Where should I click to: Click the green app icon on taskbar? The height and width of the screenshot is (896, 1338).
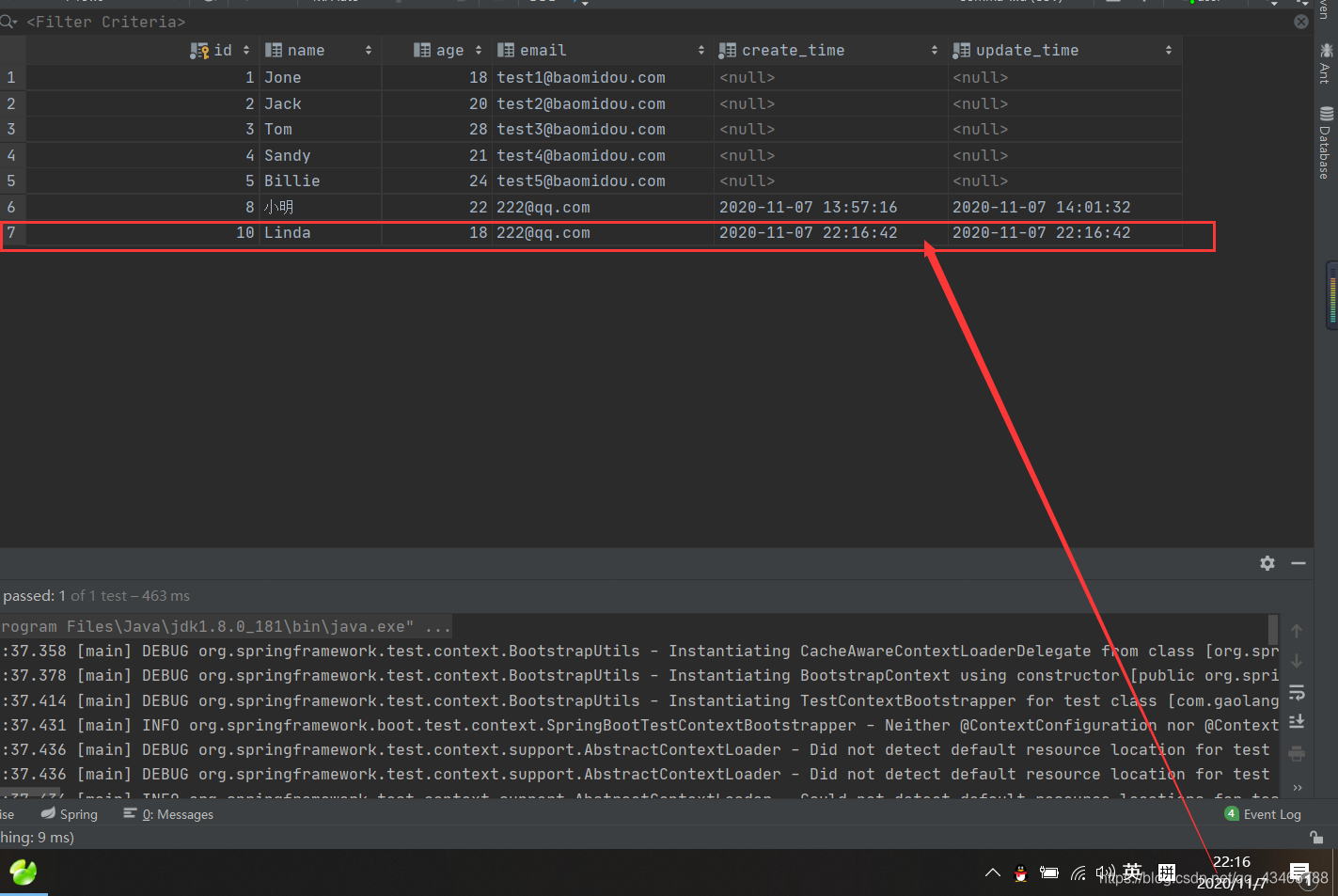pos(23,872)
